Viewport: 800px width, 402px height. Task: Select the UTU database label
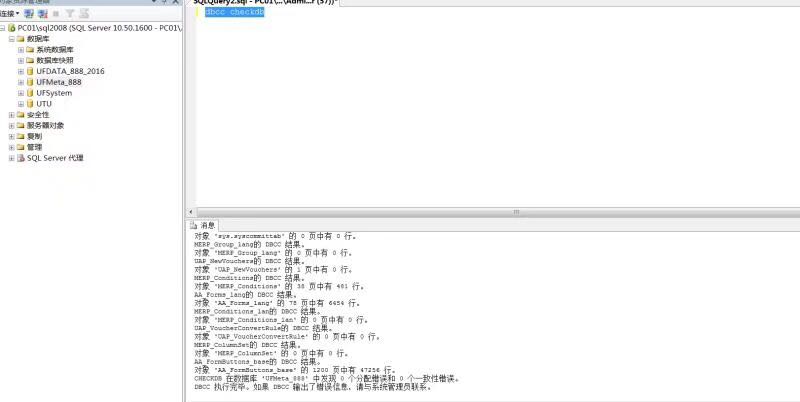[44, 104]
